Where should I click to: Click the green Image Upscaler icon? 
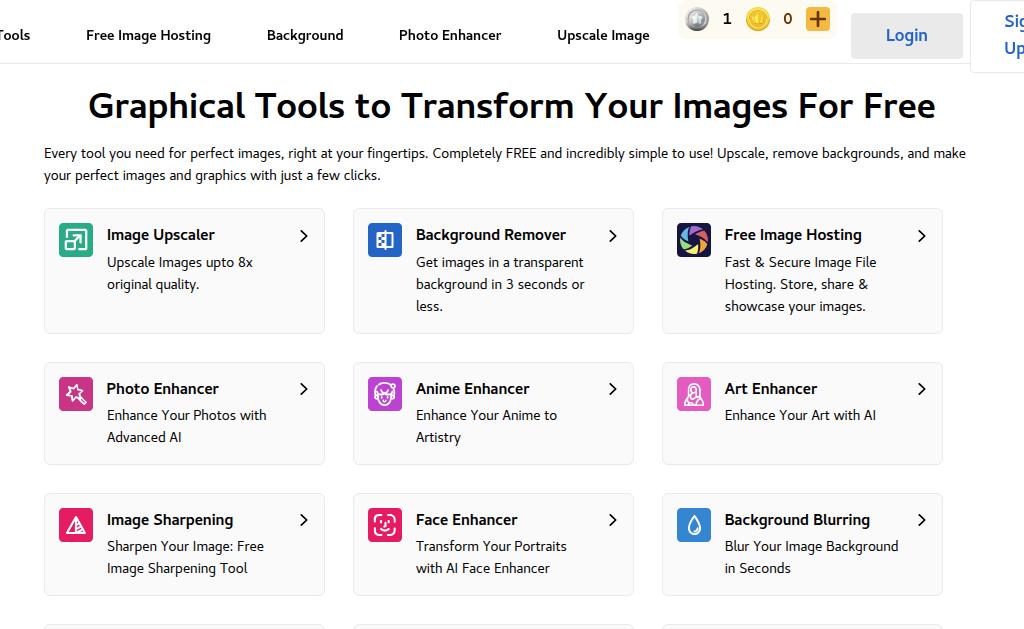point(76,240)
